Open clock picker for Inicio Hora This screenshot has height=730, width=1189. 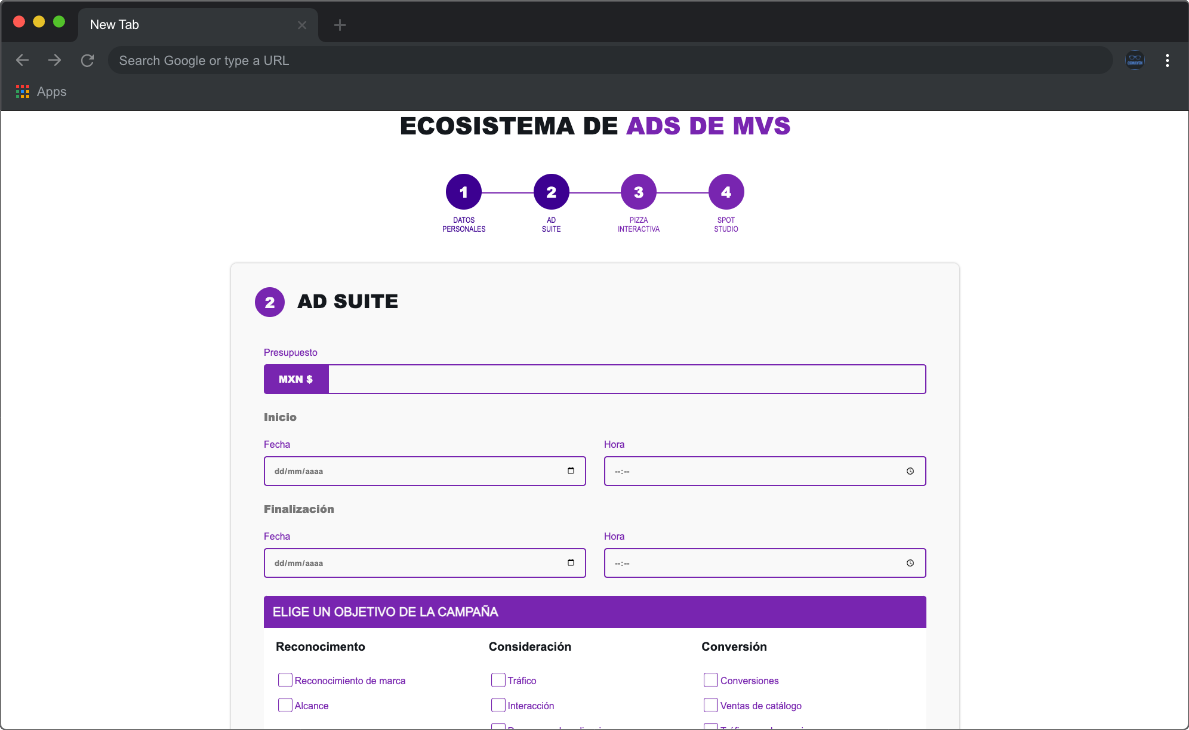[x=910, y=471]
